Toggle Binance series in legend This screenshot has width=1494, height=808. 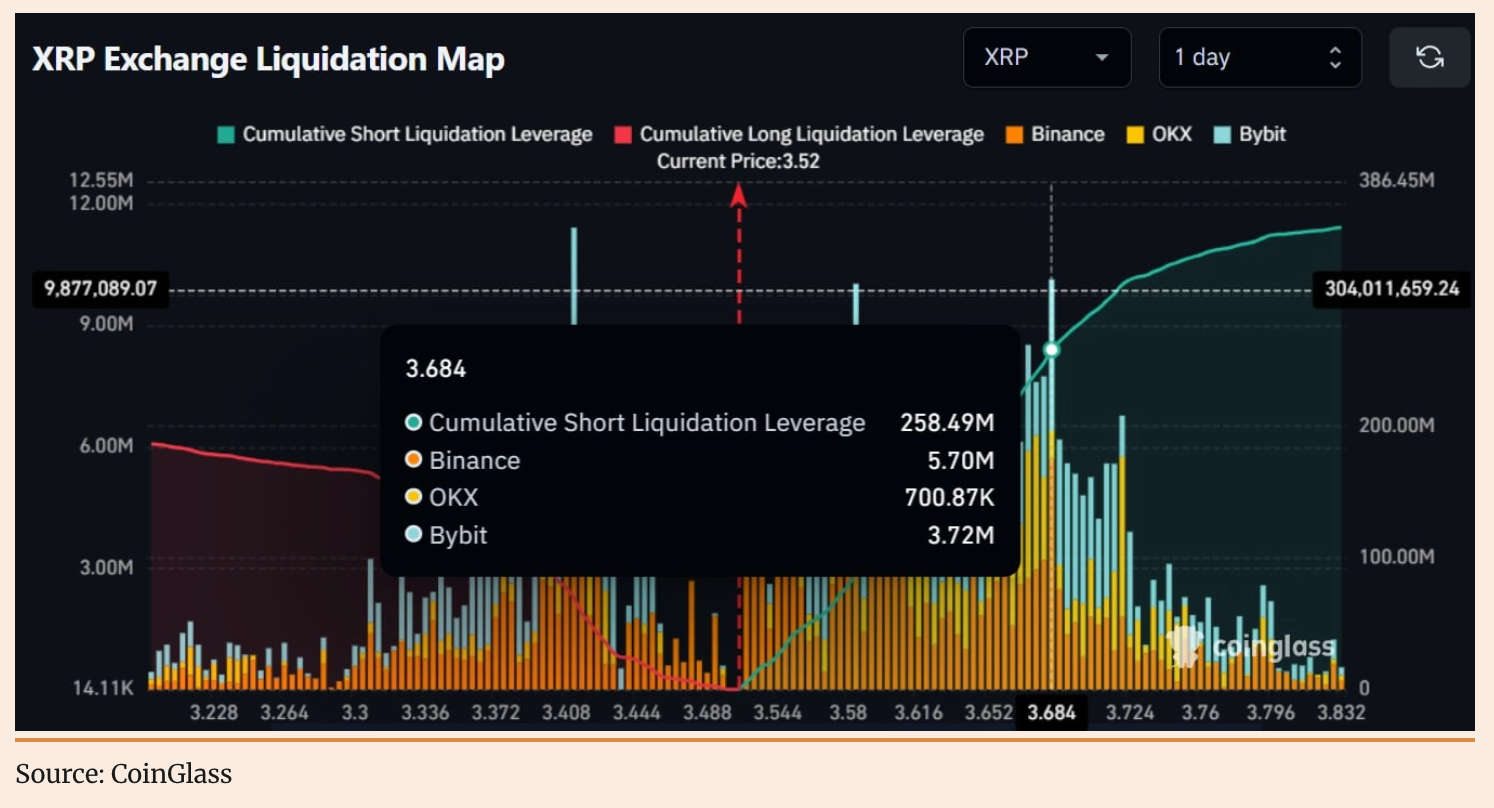point(1067,134)
